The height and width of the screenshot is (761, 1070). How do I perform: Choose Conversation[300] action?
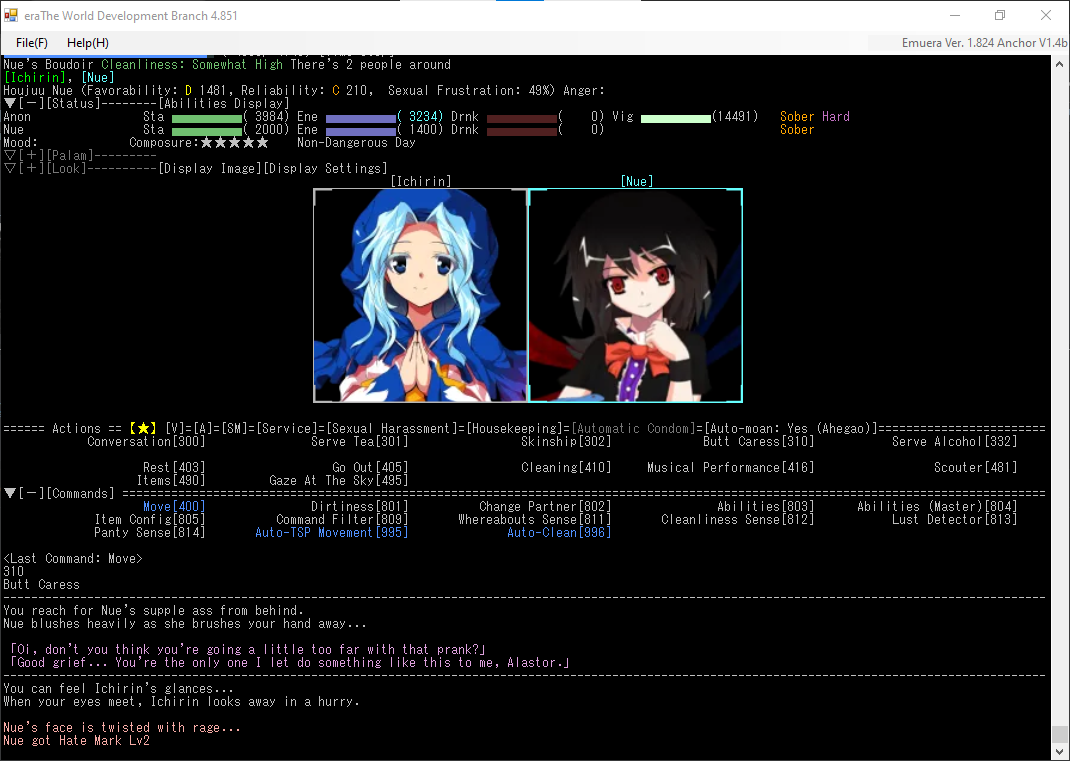point(146,442)
